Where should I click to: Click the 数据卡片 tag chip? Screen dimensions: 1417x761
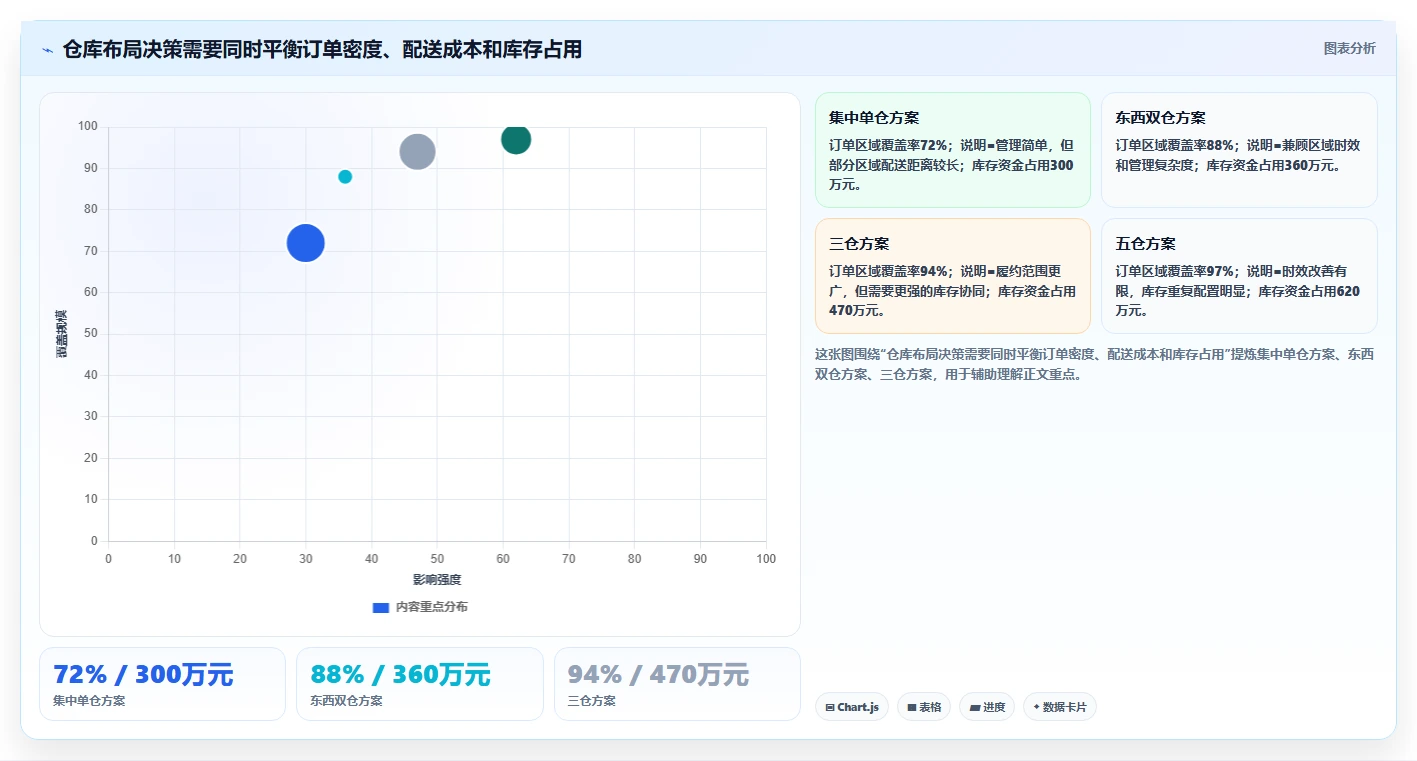click(x=1060, y=707)
